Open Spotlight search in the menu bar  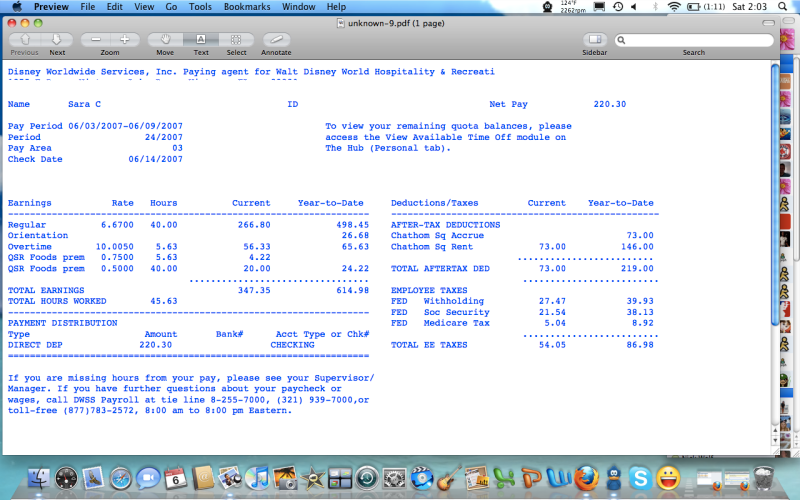[782, 7]
